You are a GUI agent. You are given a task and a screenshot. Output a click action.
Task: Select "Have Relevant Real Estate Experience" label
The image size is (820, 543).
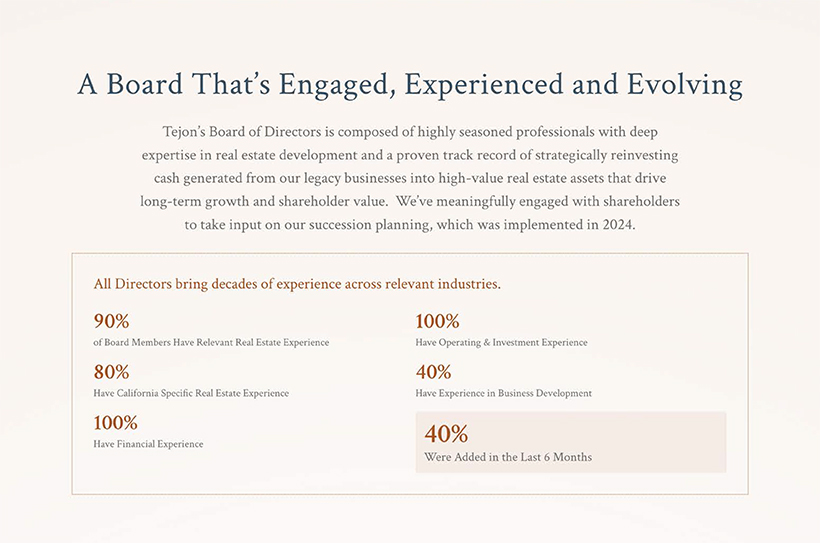tap(211, 343)
